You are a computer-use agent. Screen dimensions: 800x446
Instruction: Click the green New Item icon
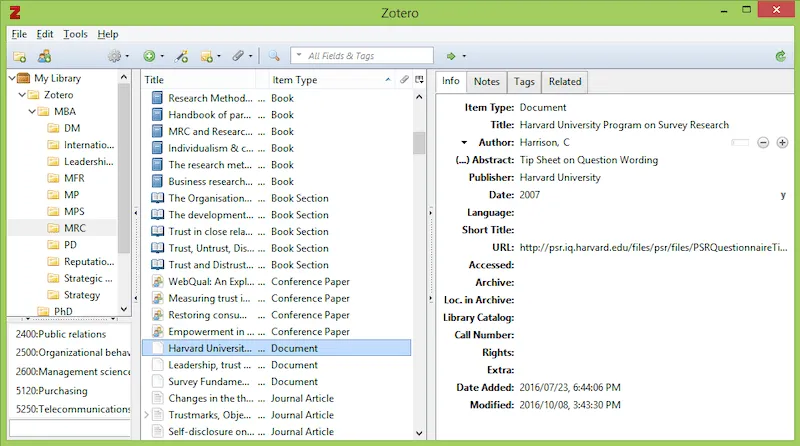point(149,56)
